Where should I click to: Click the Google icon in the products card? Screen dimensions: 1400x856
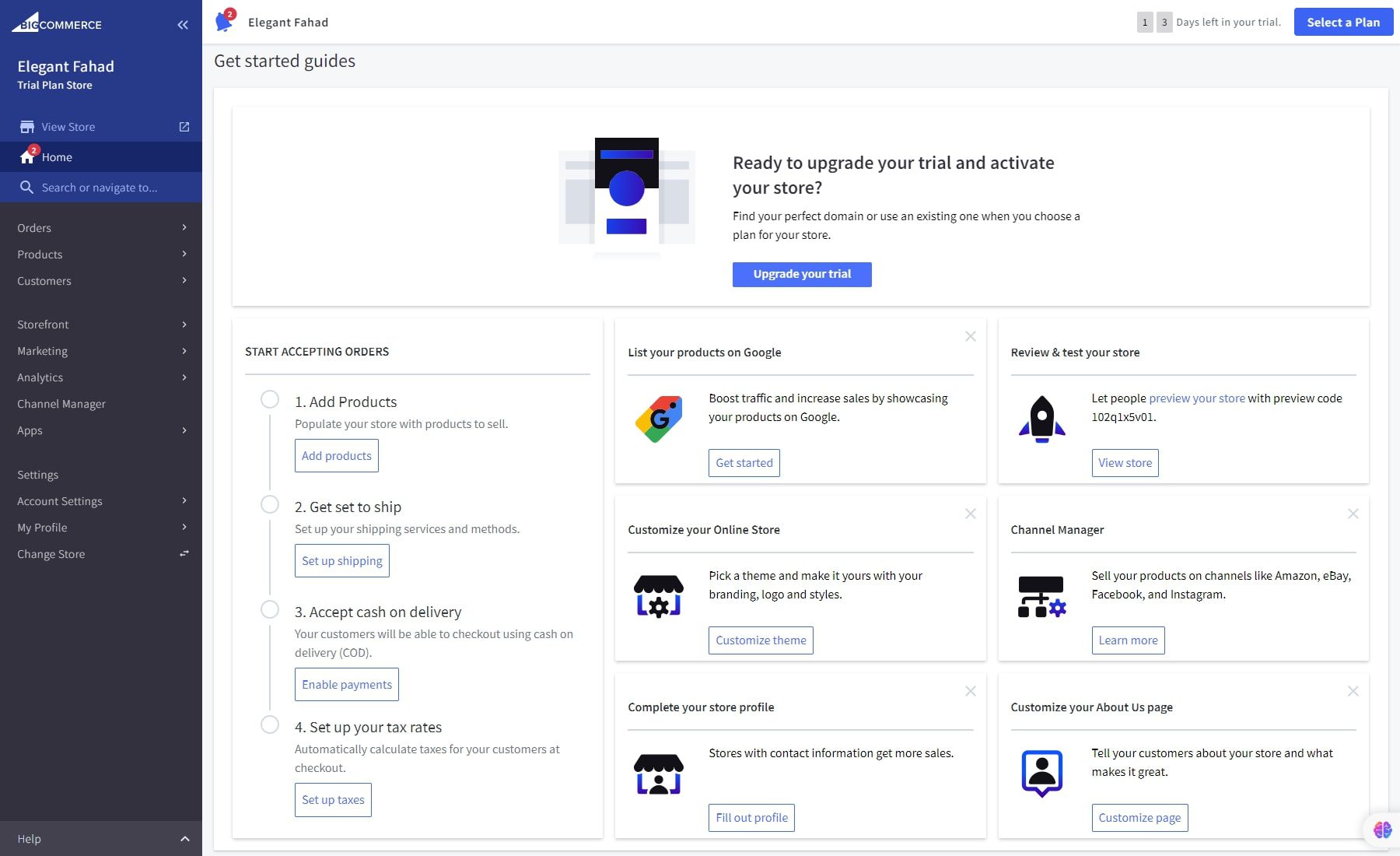tap(658, 418)
